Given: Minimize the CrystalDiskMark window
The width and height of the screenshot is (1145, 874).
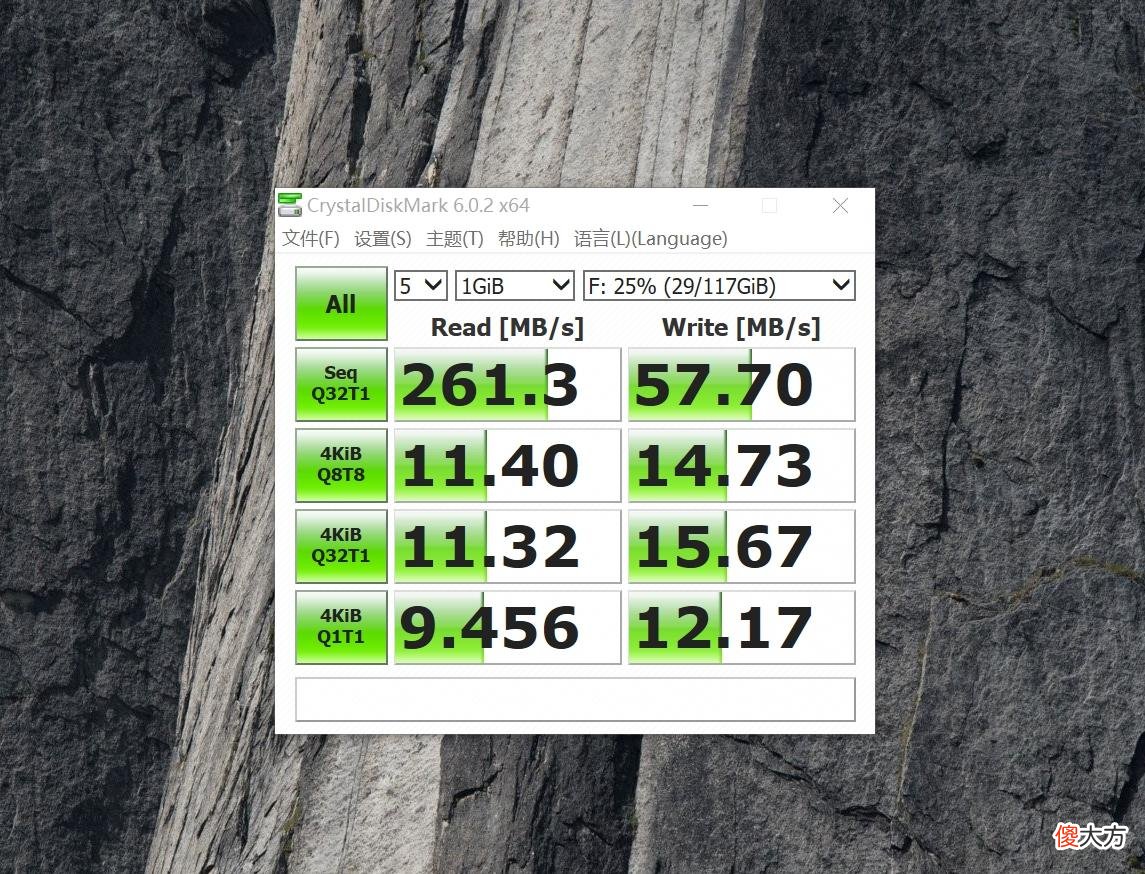Looking at the screenshot, I should [701, 206].
